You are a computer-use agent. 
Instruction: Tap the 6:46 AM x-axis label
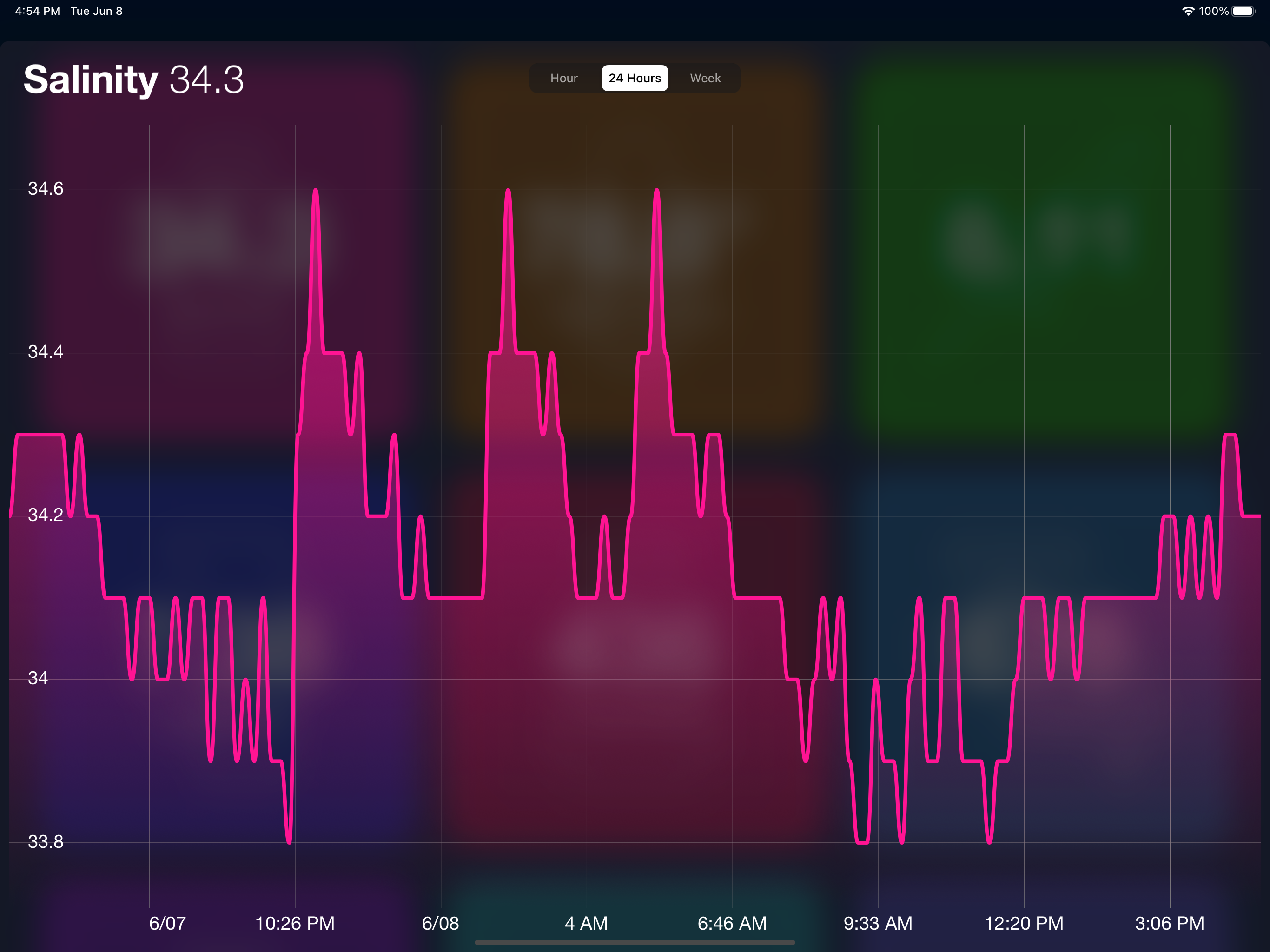(x=732, y=923)
